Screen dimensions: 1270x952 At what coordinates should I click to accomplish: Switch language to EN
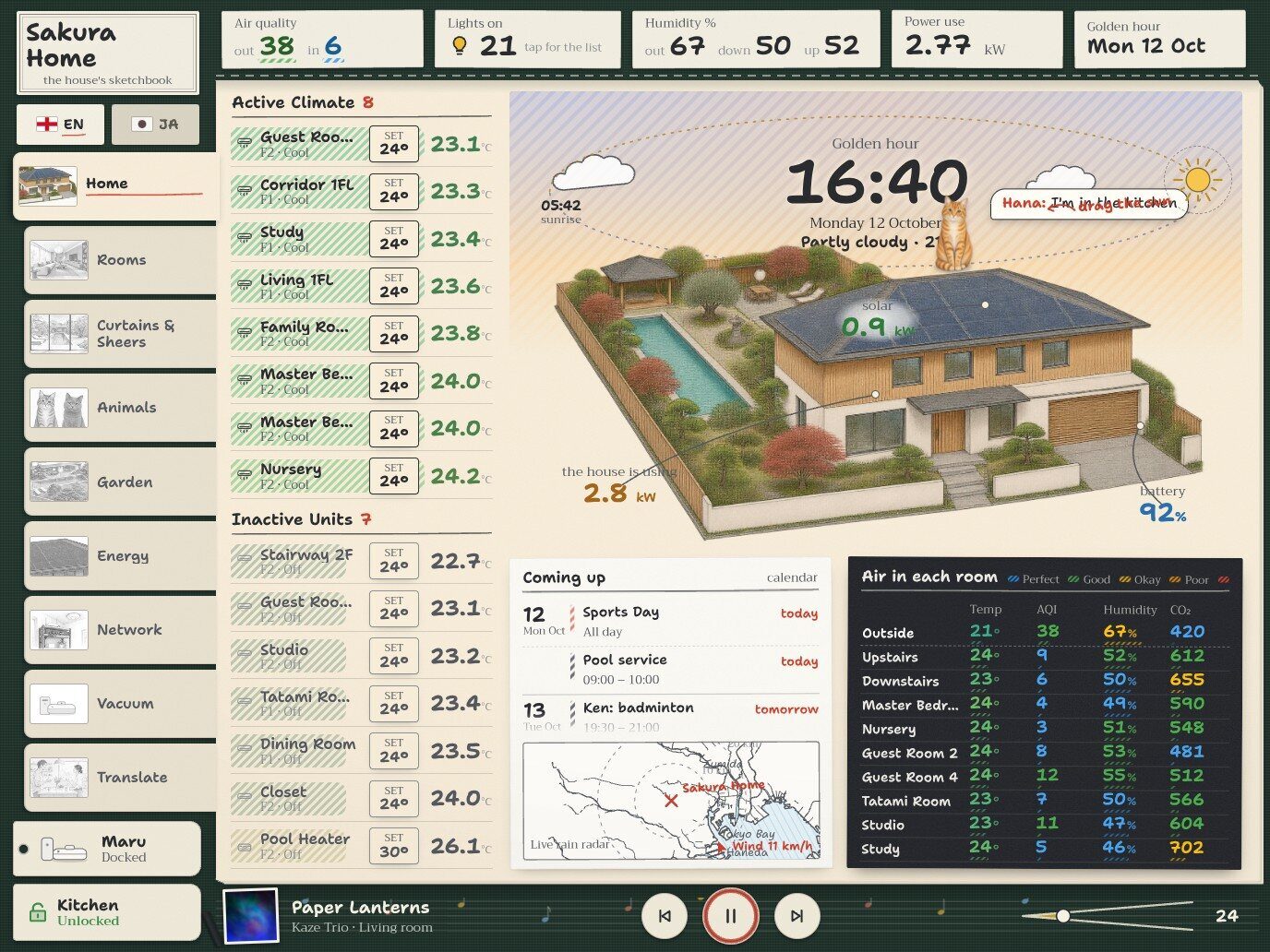(x=60, y=125)
